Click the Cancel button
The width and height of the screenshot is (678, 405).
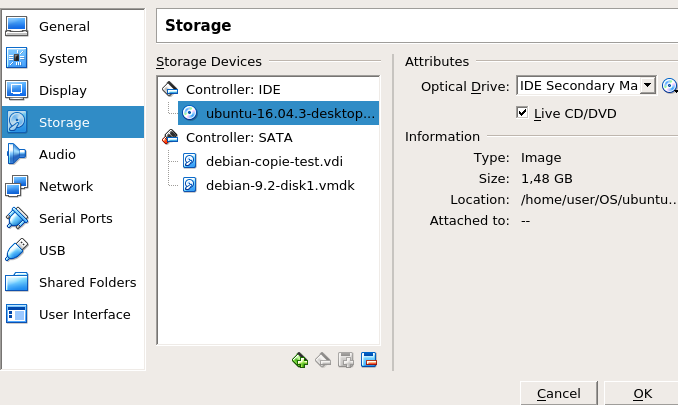click(559, 393)
